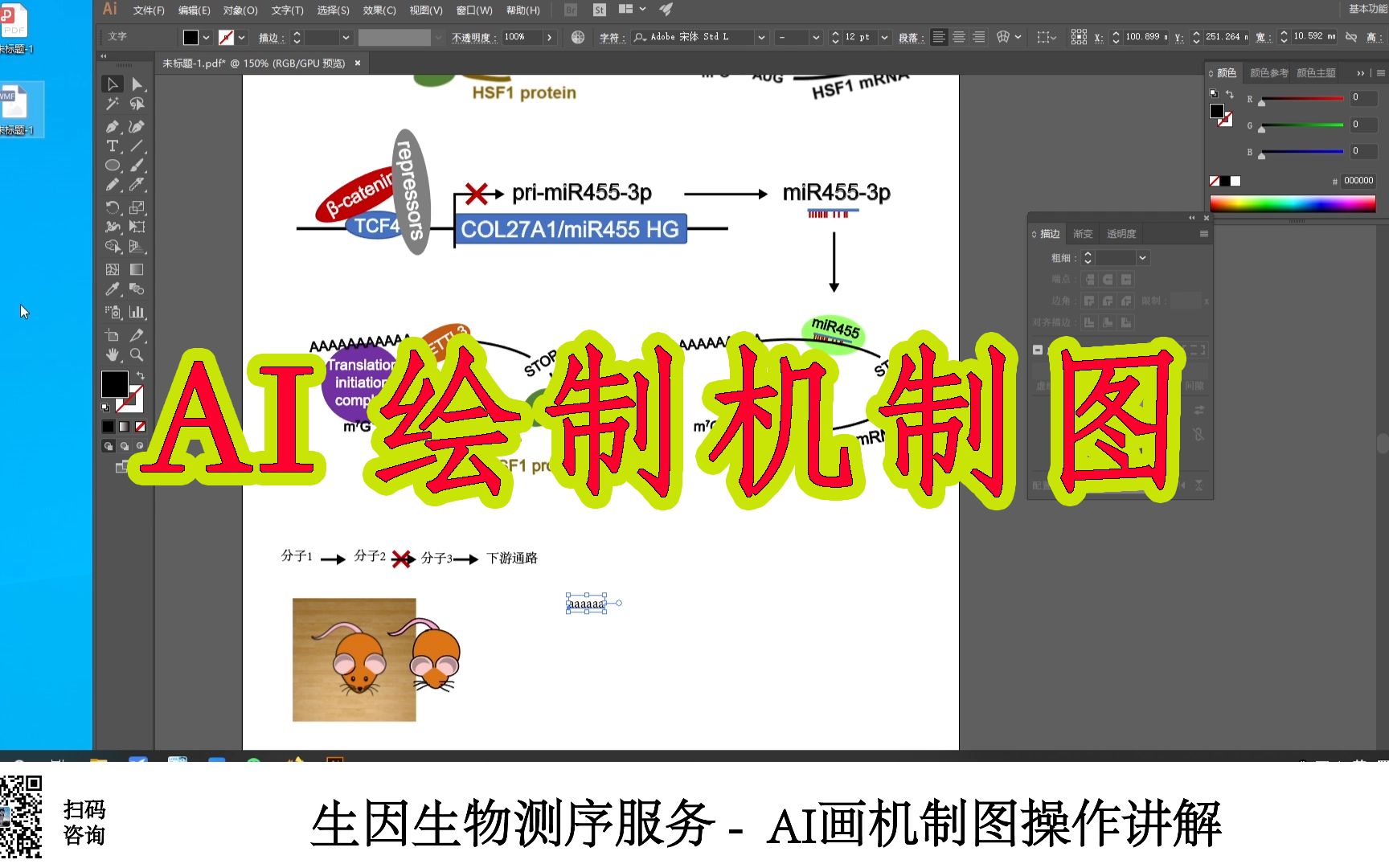1389x868 pixels.
Task: Expand the opacity arrow next to 100%
Action: [x=549, y=37]
